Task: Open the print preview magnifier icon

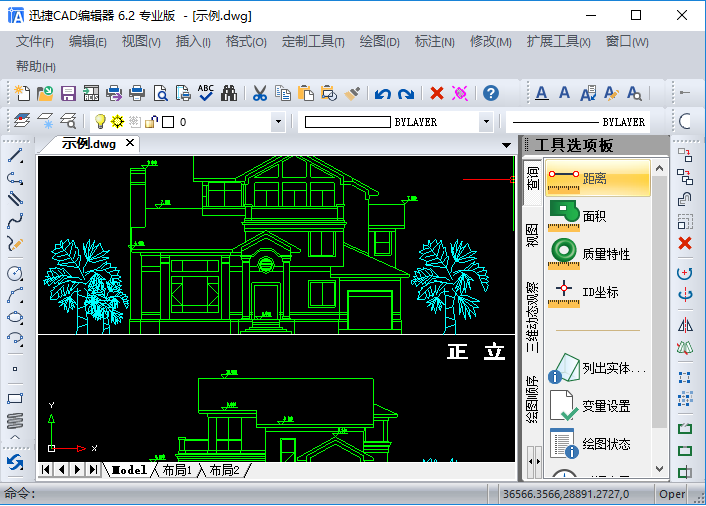Action: click(160, 93)
